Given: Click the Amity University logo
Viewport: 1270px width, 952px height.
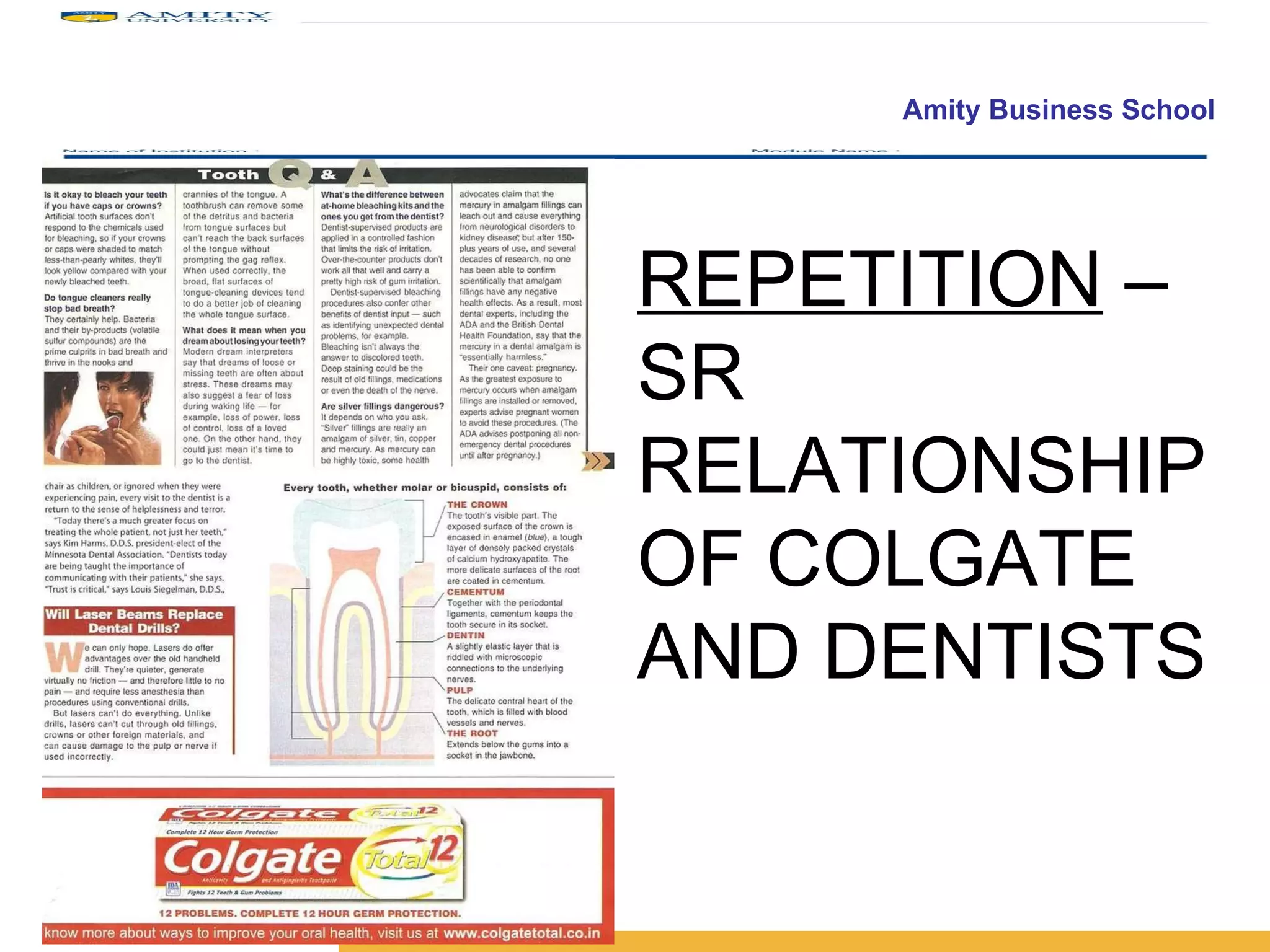Looking at the screenshot, I should [166, 16].
